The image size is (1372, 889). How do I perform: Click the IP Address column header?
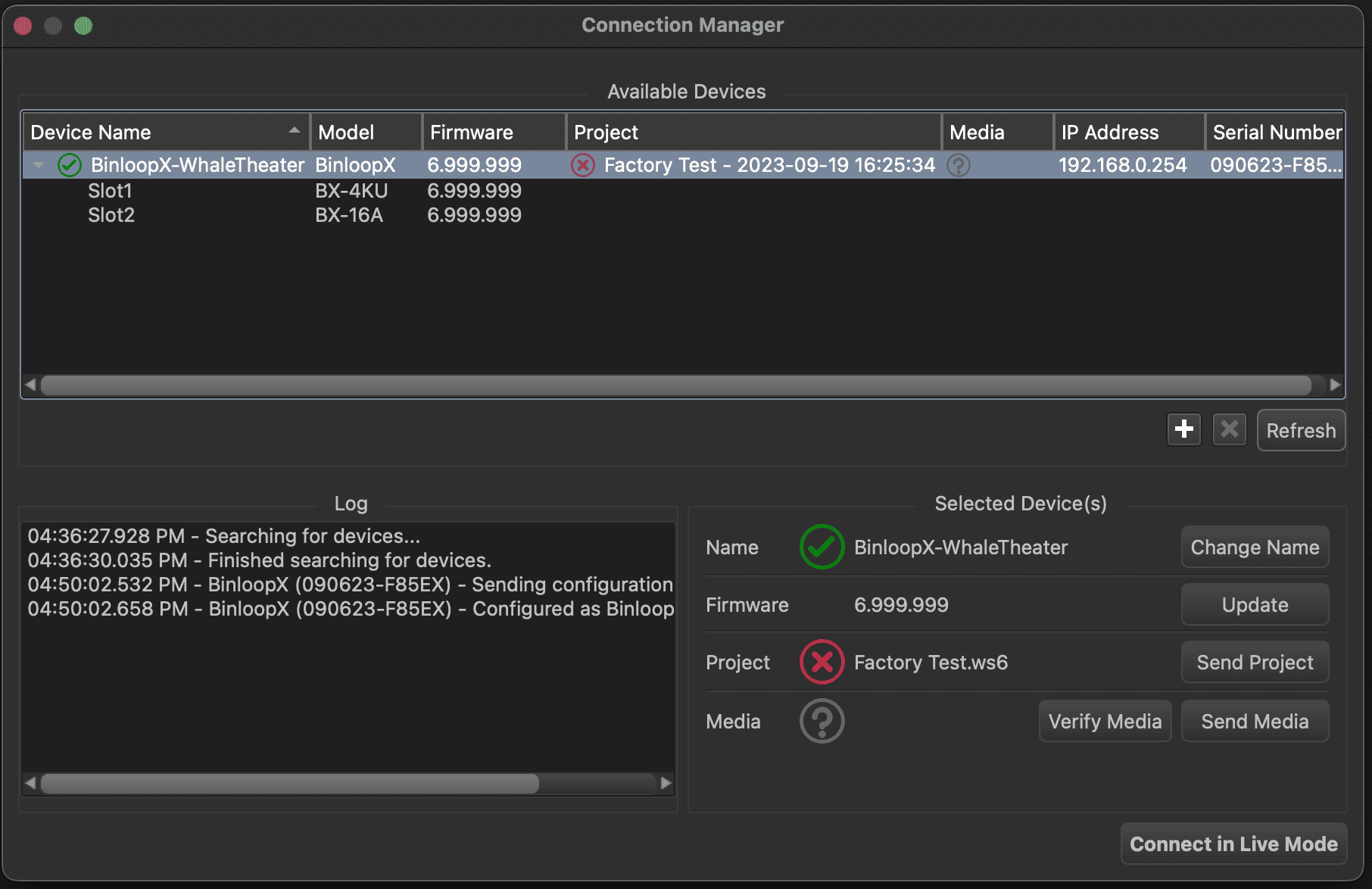click(x=1128, y=133)
